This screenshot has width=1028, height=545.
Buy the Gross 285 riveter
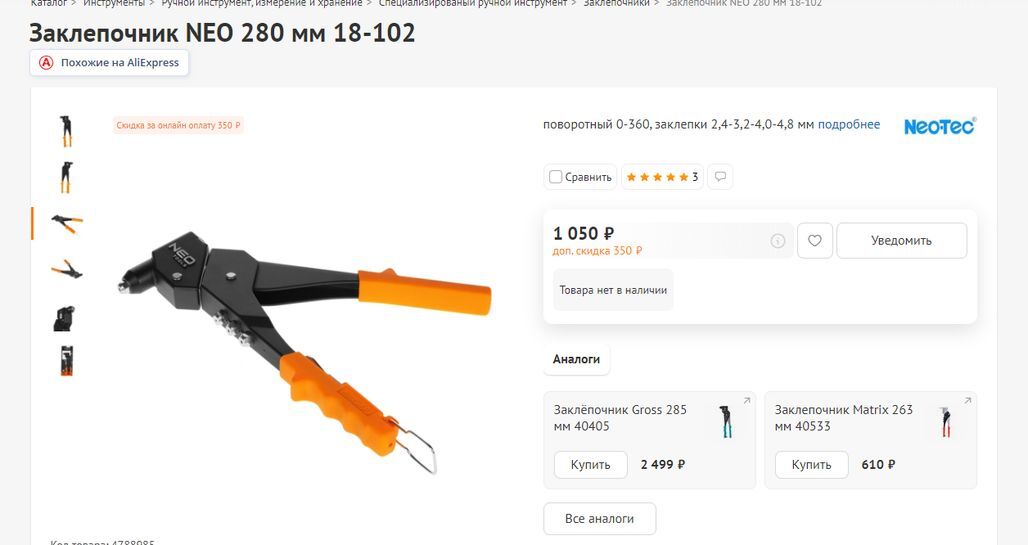click(x=590, y=464)
